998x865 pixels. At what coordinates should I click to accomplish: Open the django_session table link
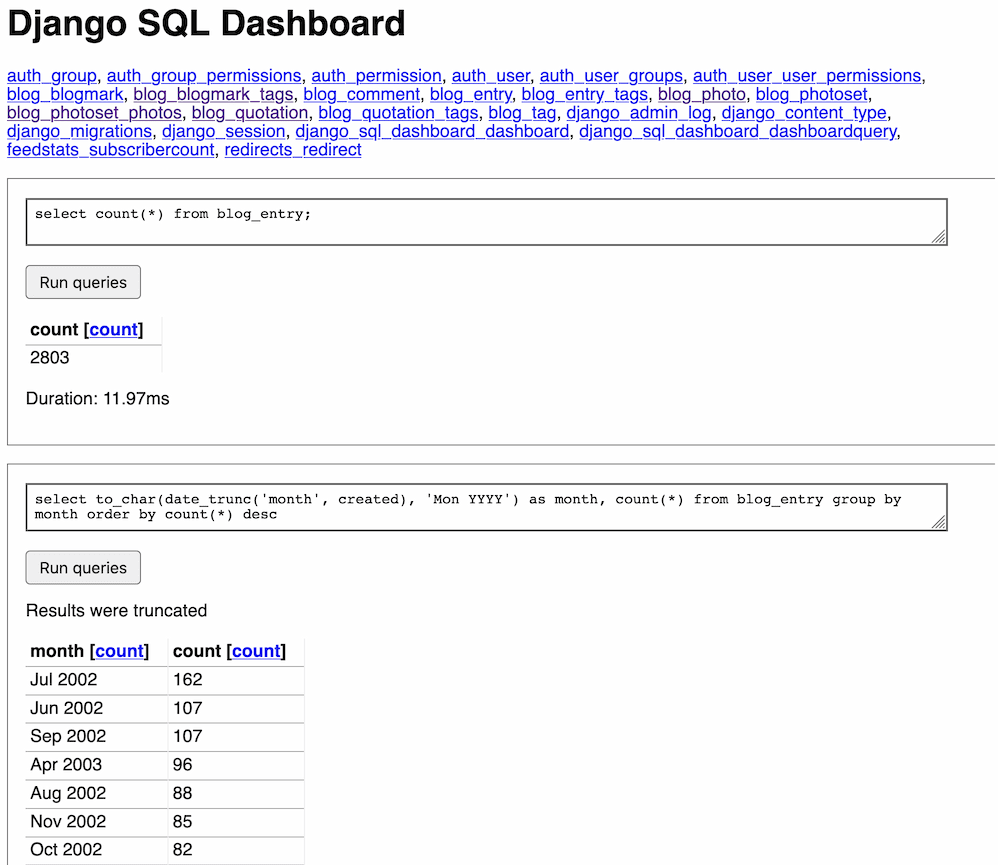coord(223,131)
